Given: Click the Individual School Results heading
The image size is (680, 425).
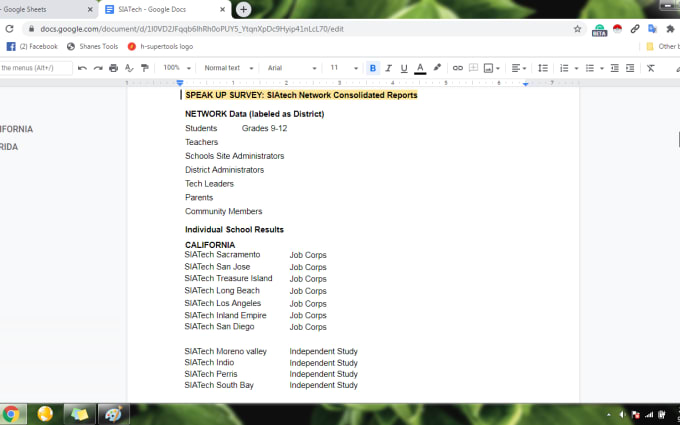Looking at the screenshot, I should 234,229.
